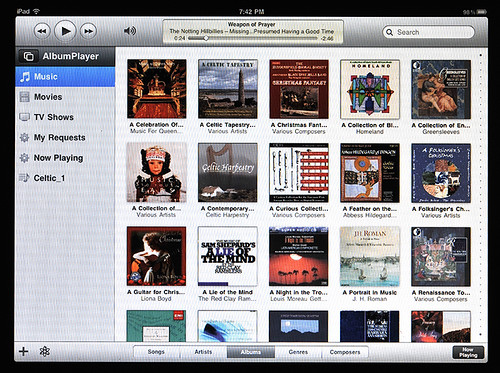Tap the playlist icon beside Celtic_1
The height and width of the screenshot is (373, 500).
[x=24, y=178]
